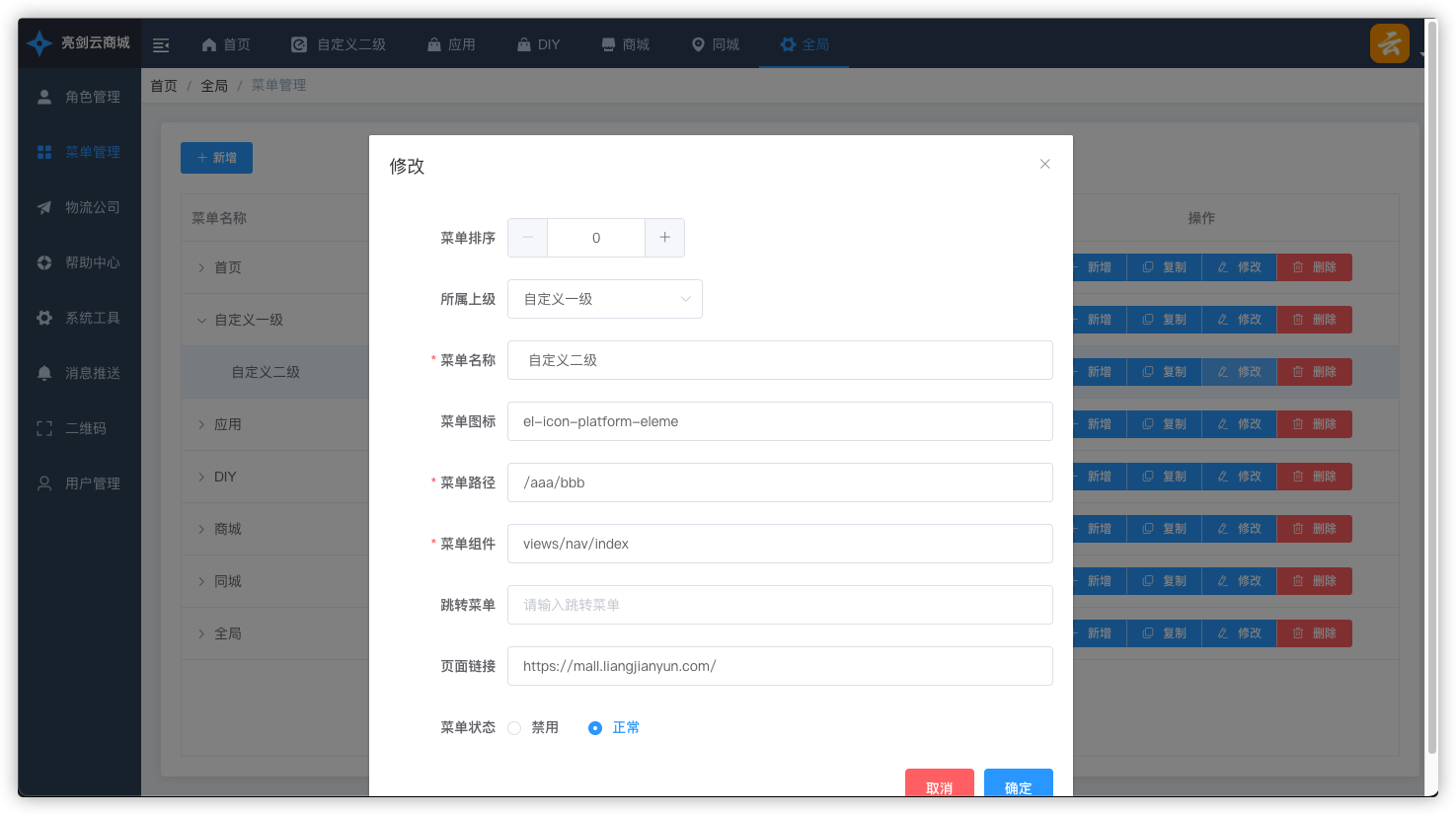Switch to the 应用 top tab
1456x815 pixels.
pyautogui.click(x=451, y=44)
